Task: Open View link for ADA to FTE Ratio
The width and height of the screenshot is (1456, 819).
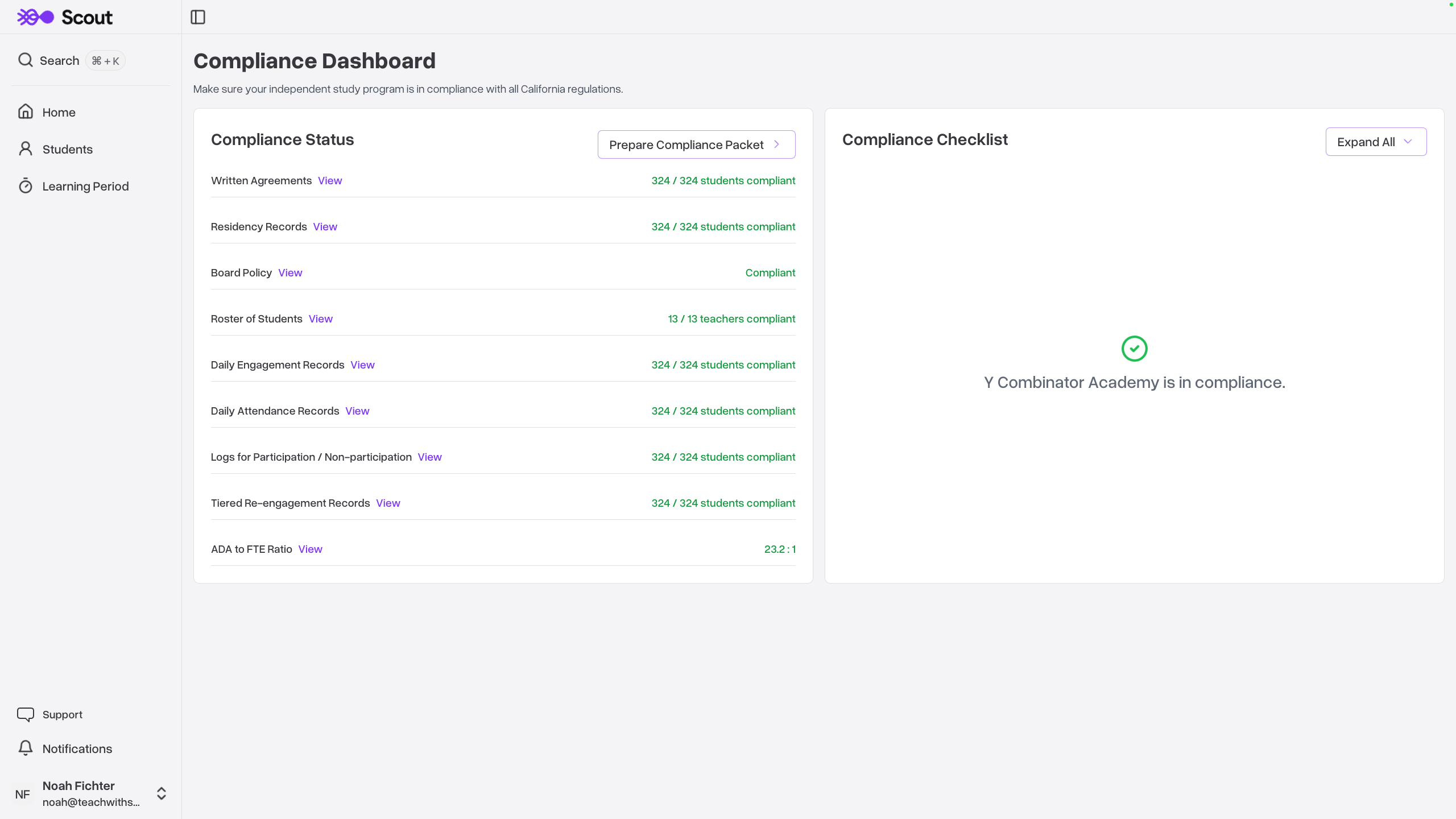Action: click(310, 549)
